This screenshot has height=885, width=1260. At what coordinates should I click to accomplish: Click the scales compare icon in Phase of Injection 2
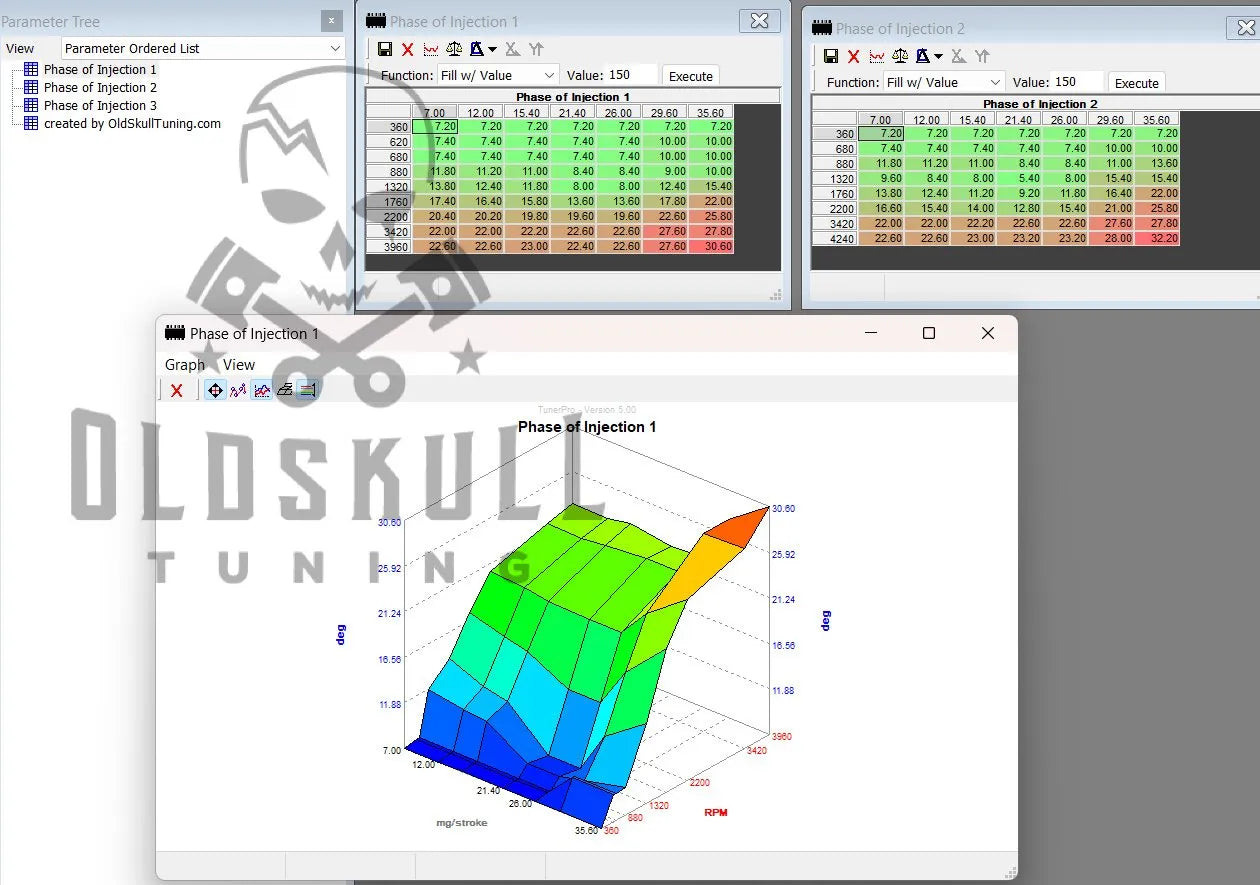[x=900, y=56]
